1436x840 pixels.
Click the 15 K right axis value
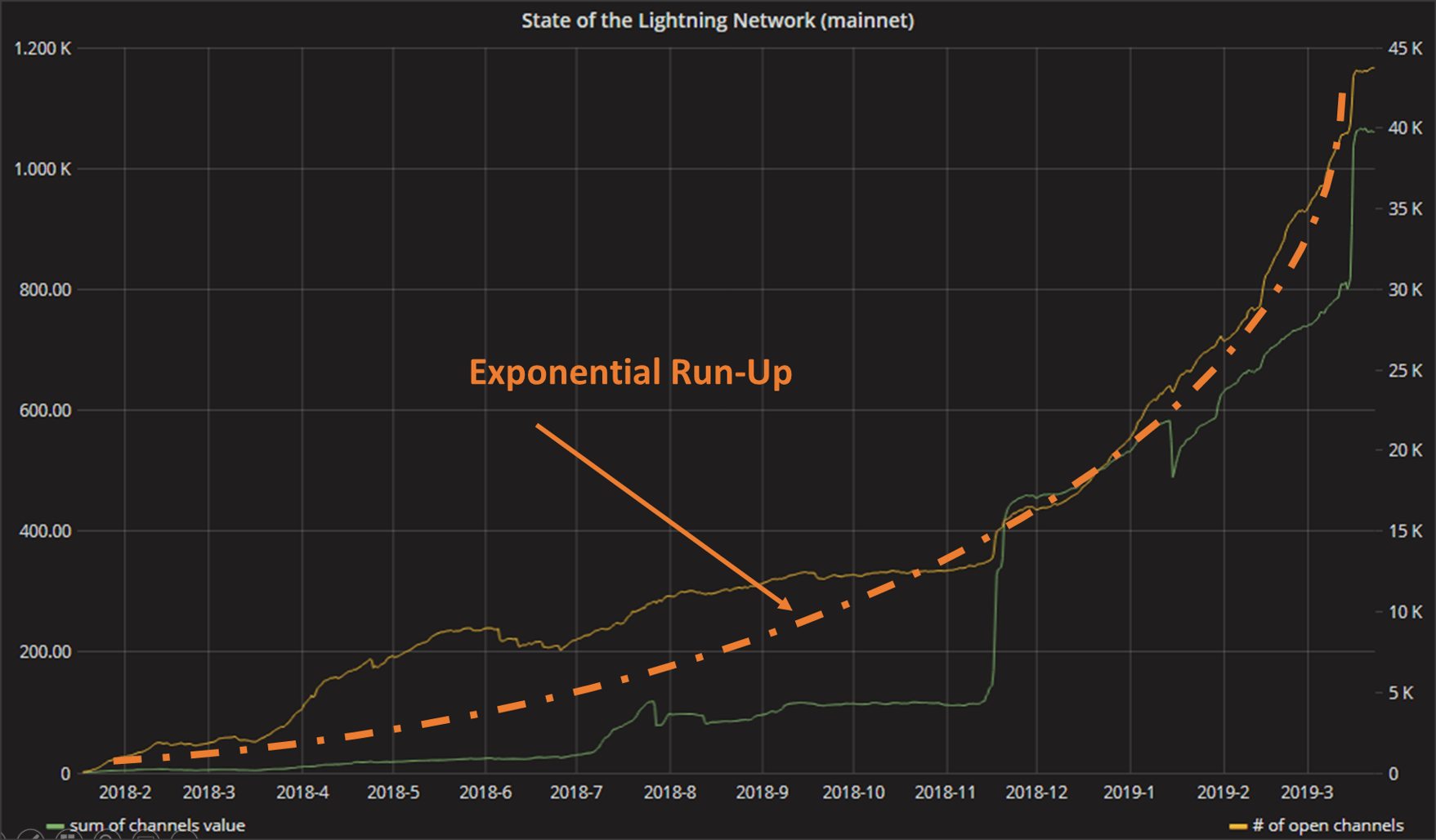tap(1405, 531)
